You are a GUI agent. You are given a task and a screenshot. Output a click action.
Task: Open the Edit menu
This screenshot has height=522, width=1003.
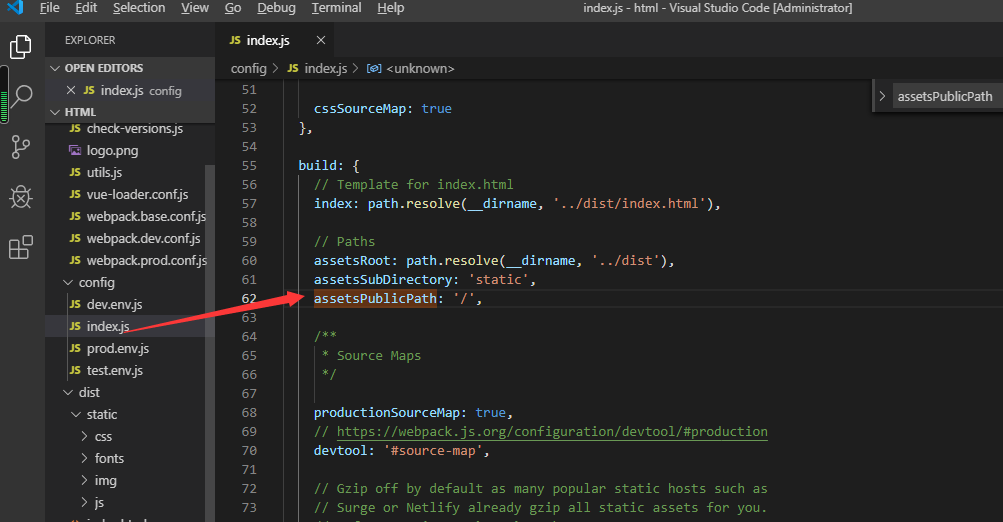(x=86, y=8)
